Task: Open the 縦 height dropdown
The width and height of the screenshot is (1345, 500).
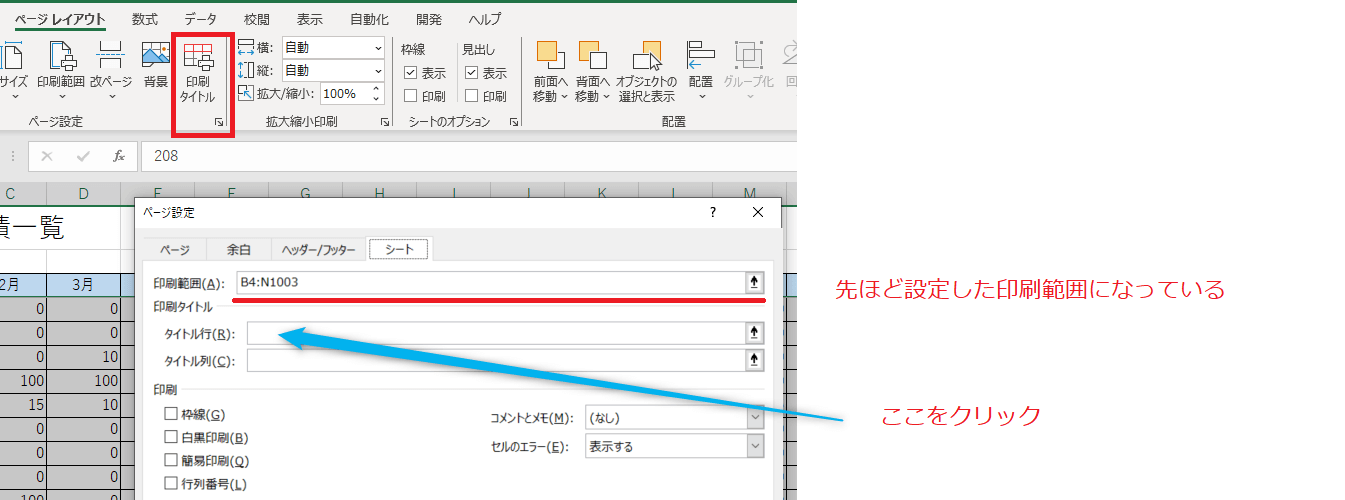Action: click(378, 70)
